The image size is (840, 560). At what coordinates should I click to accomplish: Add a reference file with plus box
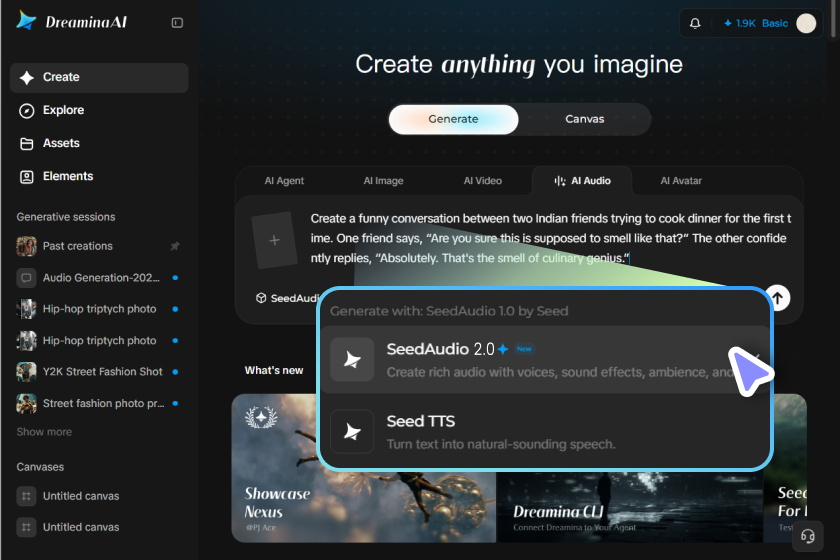(274, 240)
